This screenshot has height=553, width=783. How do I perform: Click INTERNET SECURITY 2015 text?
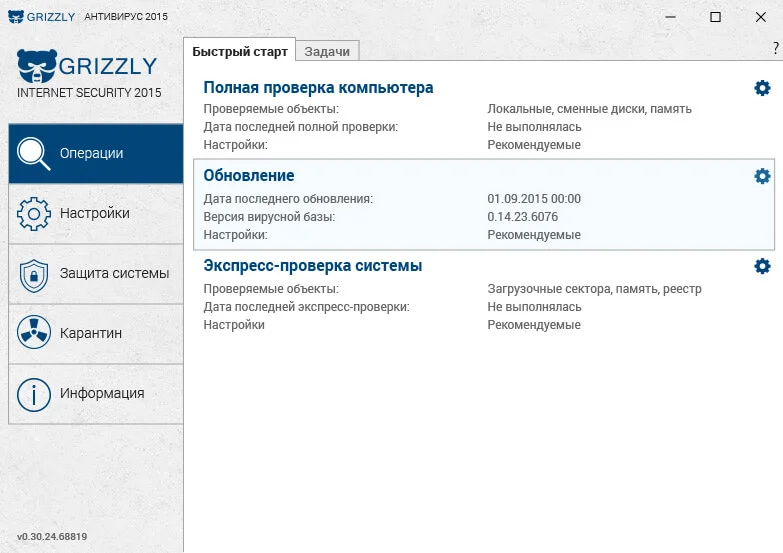pyautogui.click(x=89, y=93)
